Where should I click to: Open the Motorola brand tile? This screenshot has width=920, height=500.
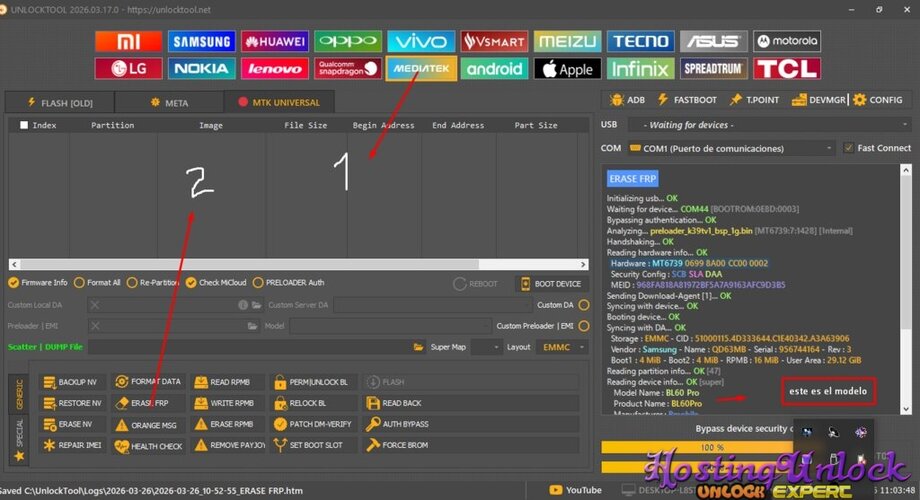point(787,41)
